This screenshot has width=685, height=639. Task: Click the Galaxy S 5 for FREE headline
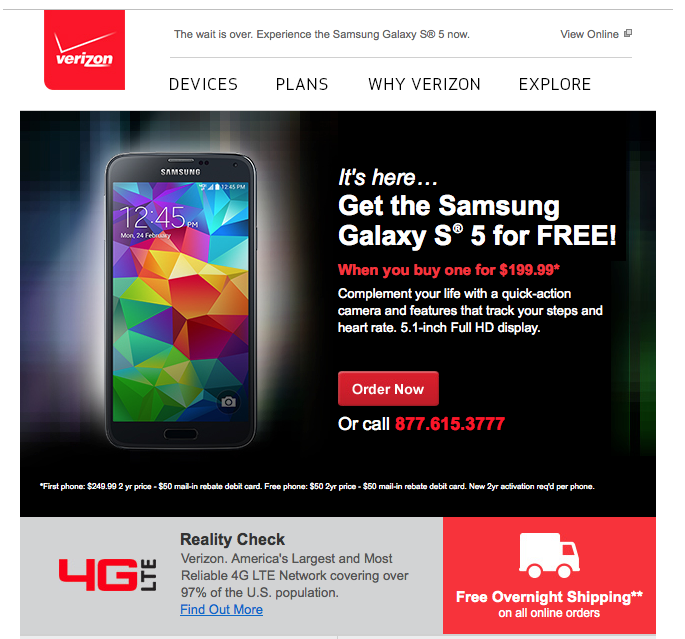(477, 236)
